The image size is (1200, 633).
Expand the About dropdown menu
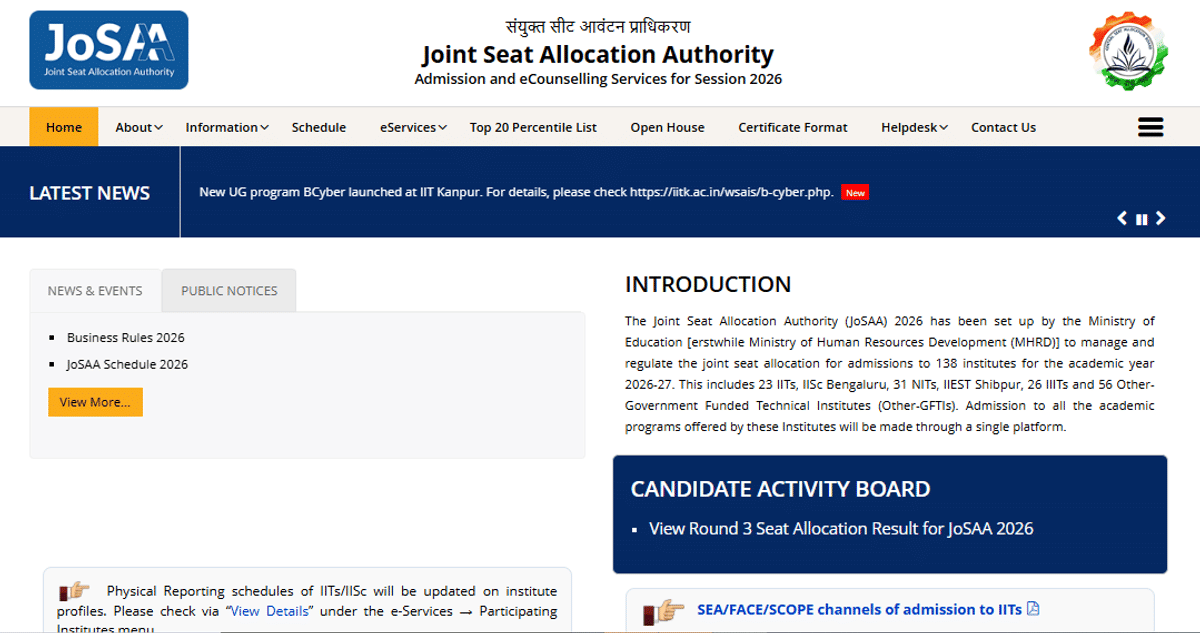click(139, 127)
